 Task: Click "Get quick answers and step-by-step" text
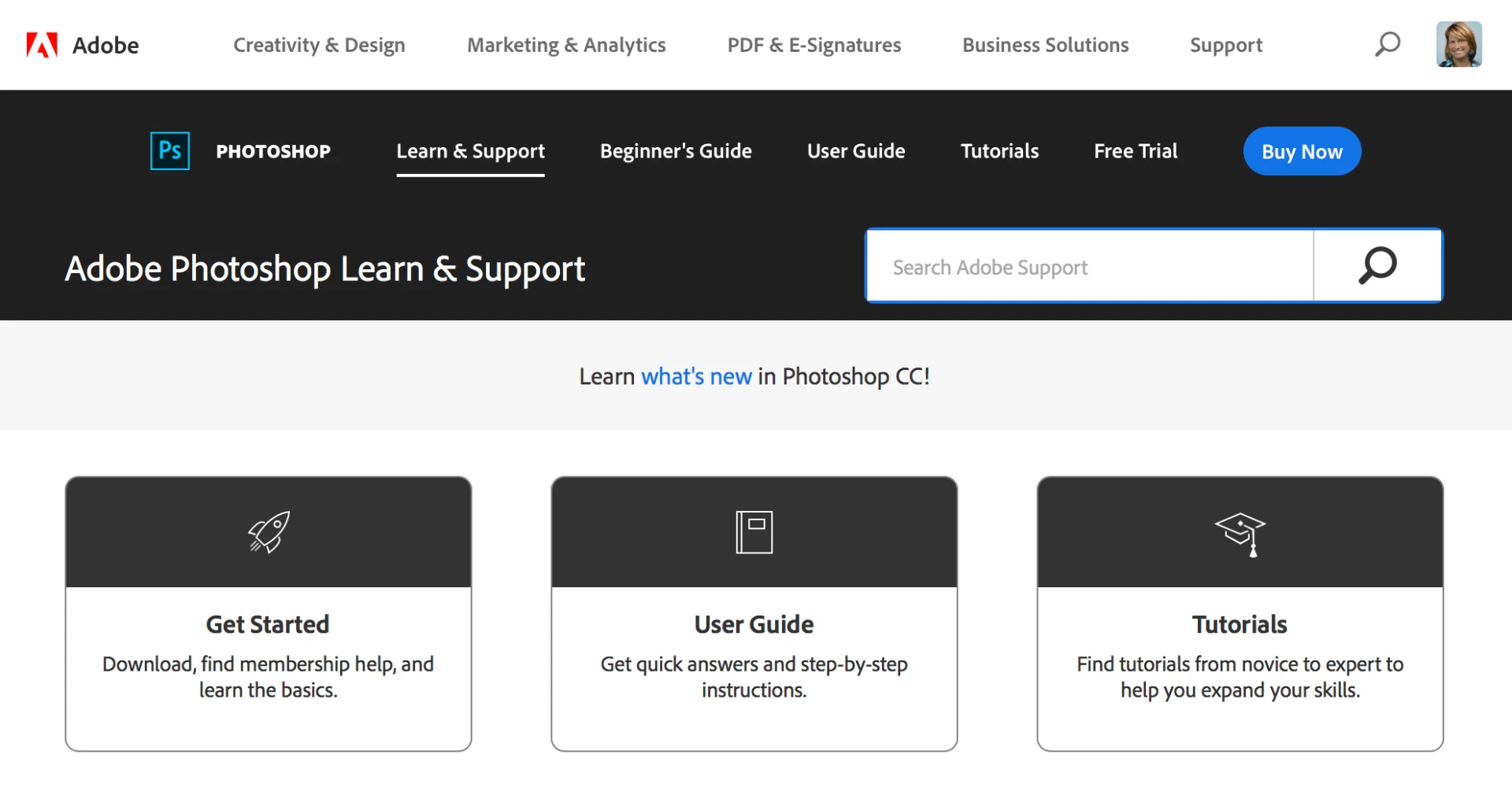coord(754,677)
